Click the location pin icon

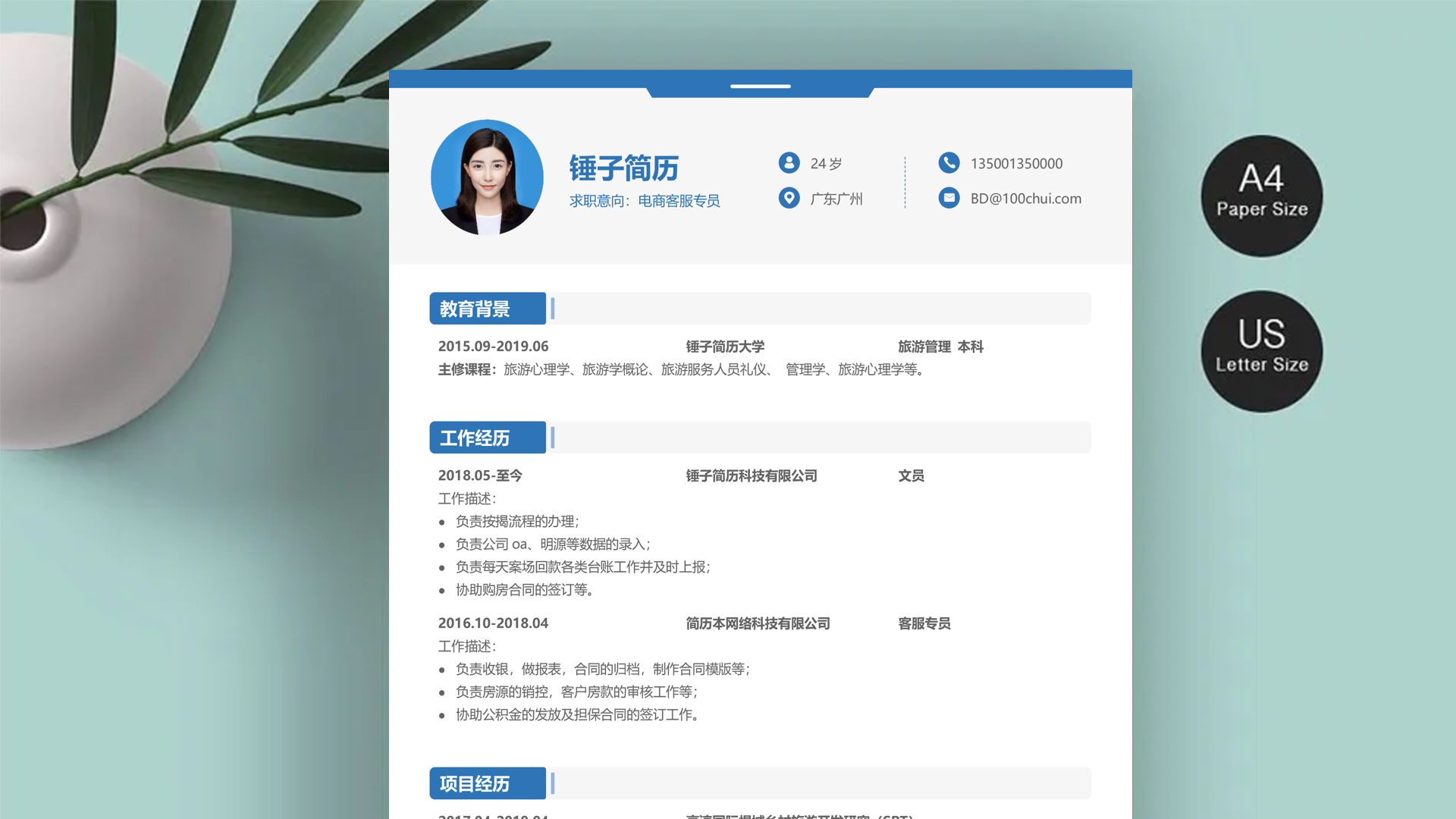789,198
